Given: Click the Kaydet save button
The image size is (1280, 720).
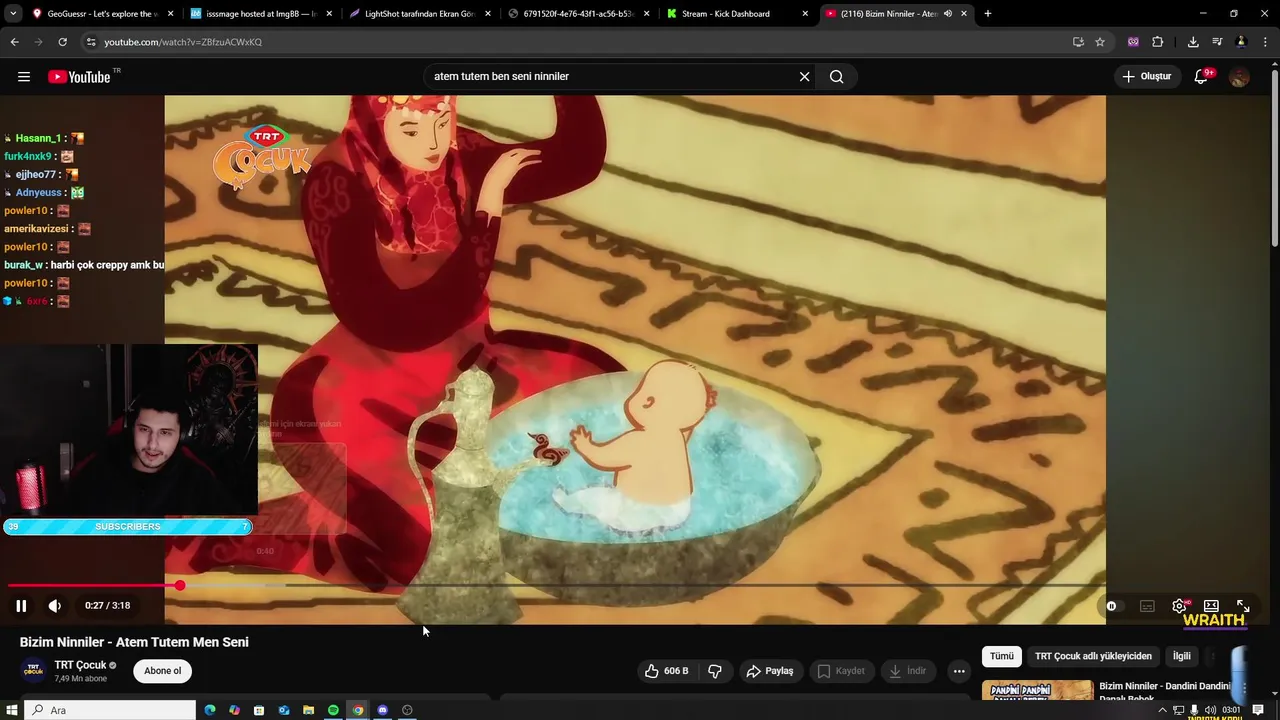Looking at the screenshot, I should click(841, 671).
